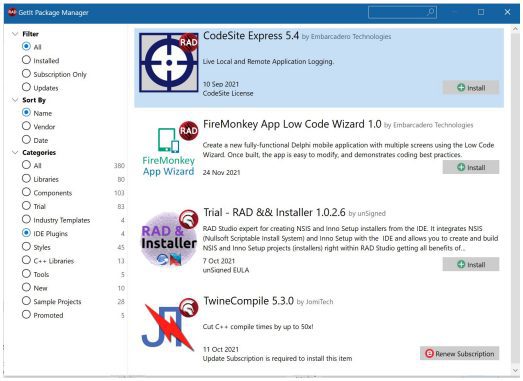Click the CodeSite Express 5.4 title
523x381 pixels.
(251, 35)
